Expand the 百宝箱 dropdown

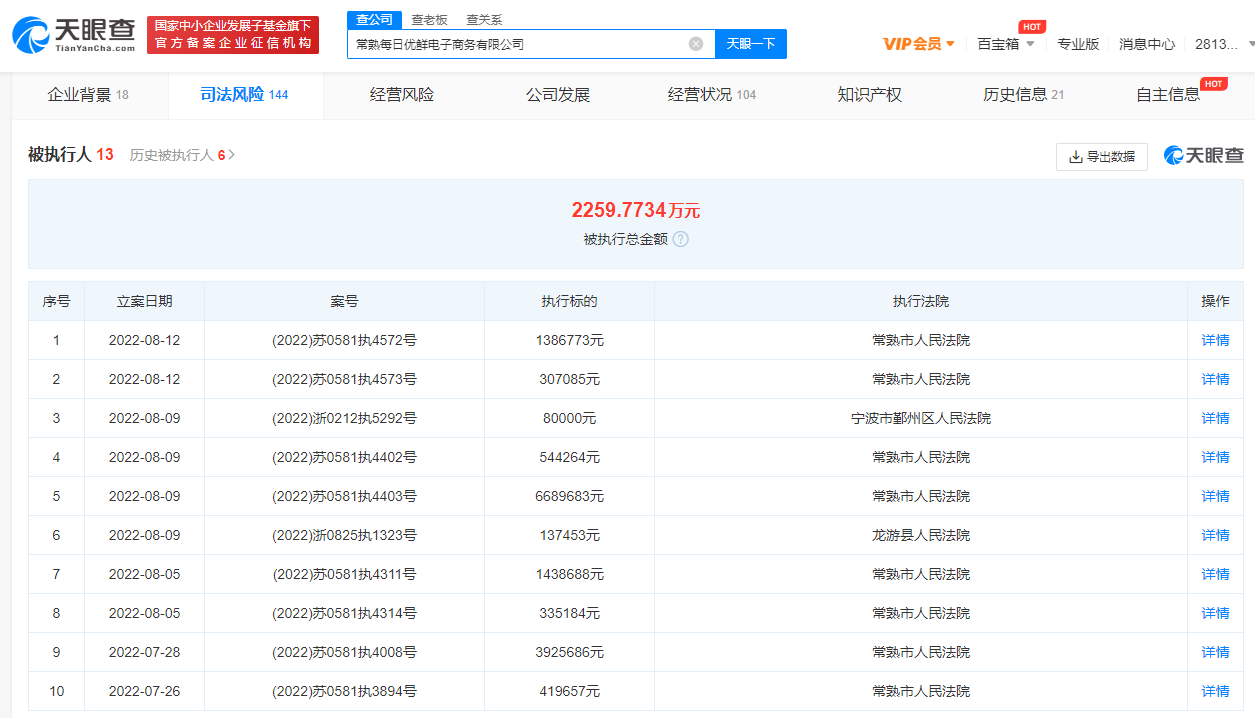click(1005, 44)
